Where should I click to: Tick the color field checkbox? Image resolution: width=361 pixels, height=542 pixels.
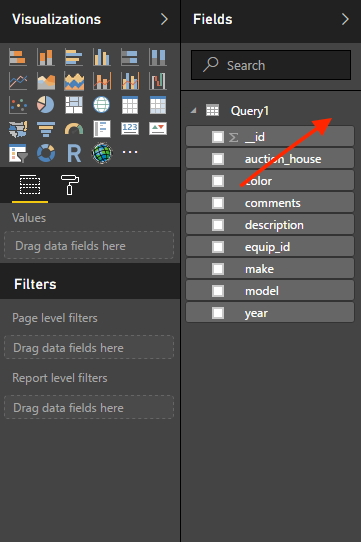tap(218, 181)
